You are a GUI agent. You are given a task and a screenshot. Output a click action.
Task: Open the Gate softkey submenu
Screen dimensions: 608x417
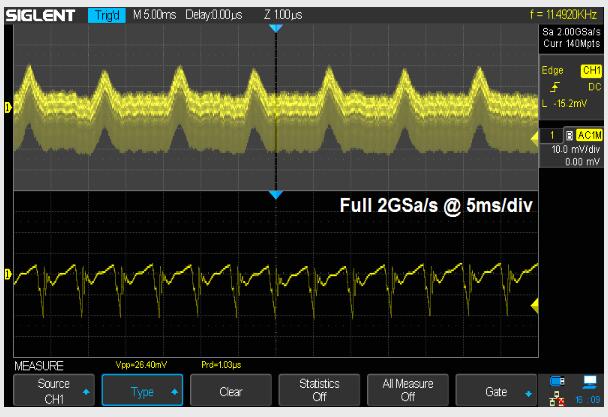496,390
